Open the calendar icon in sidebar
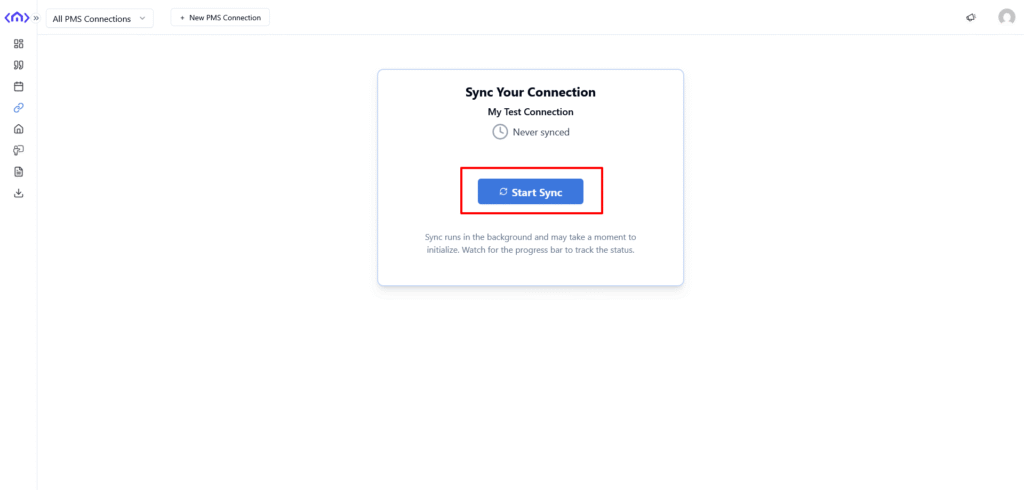This screenshot has width=1024, height=490. tap(18, 86)
